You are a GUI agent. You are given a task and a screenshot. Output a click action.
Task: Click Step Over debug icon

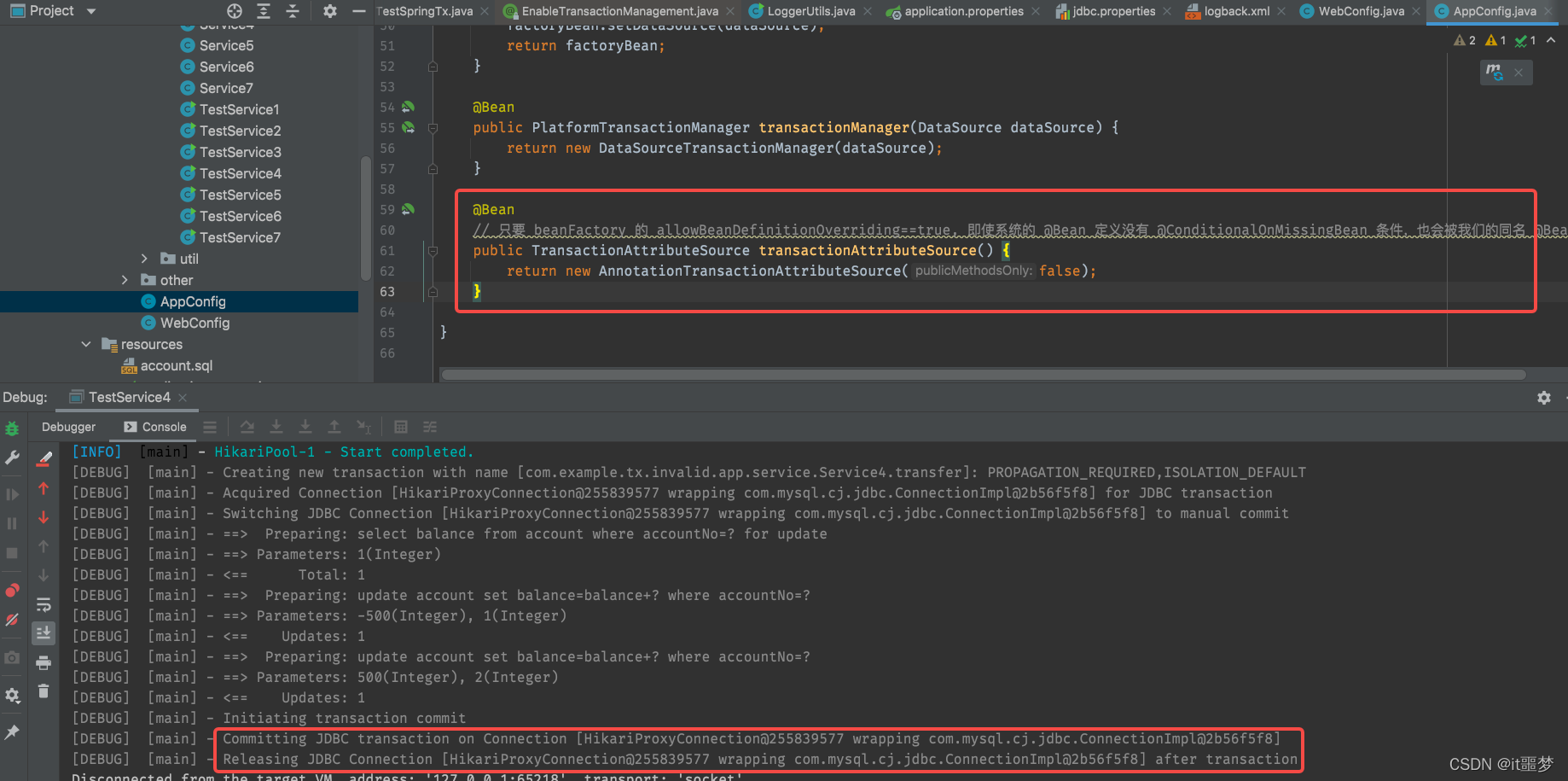tap(247, 427)
